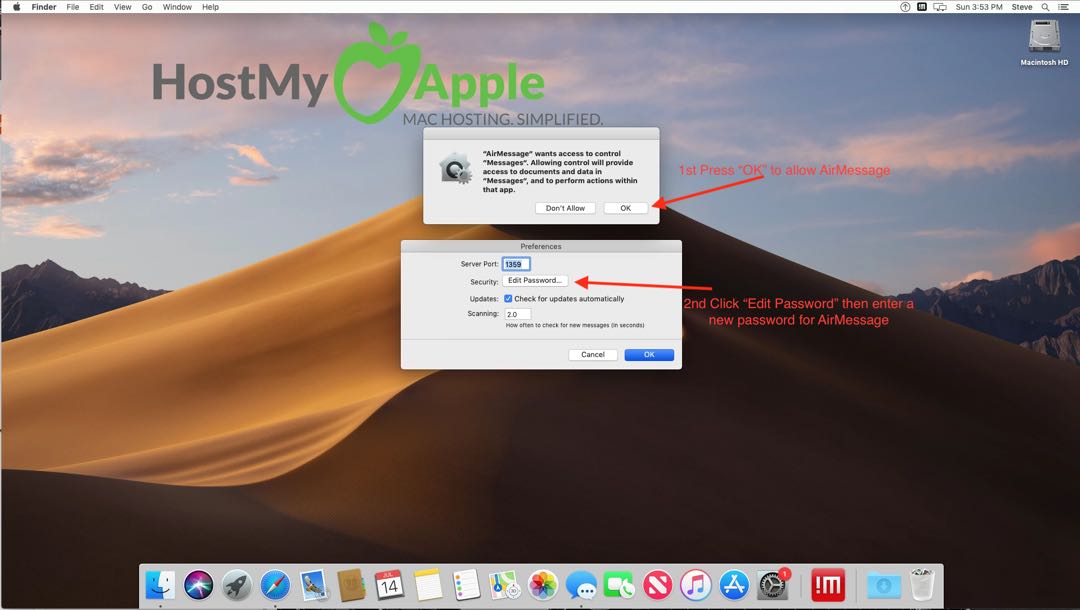Click the Sun 3:53 PM clock
This screenshot has height=610, width=1080.
tap(979, 7)
